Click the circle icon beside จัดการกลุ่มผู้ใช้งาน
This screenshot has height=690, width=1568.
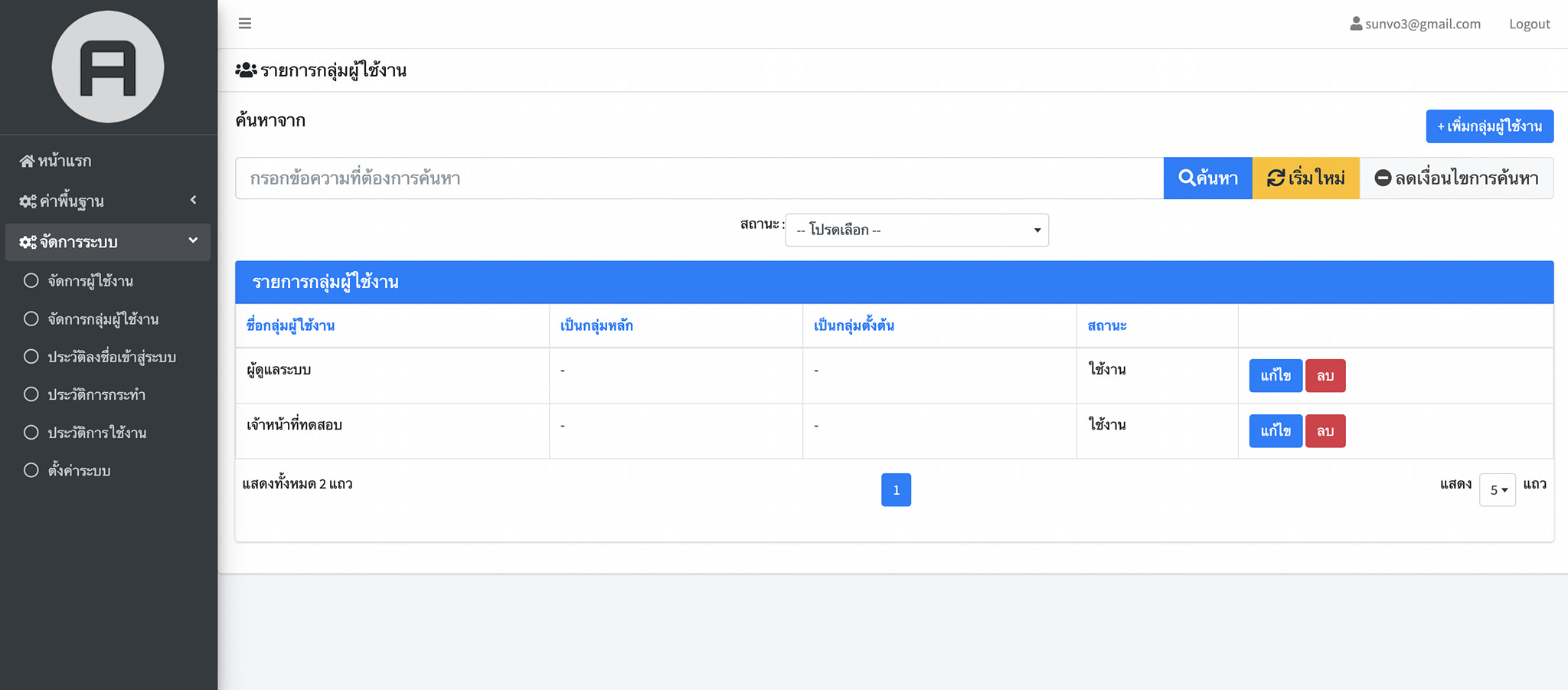click(x=31, y=319)
